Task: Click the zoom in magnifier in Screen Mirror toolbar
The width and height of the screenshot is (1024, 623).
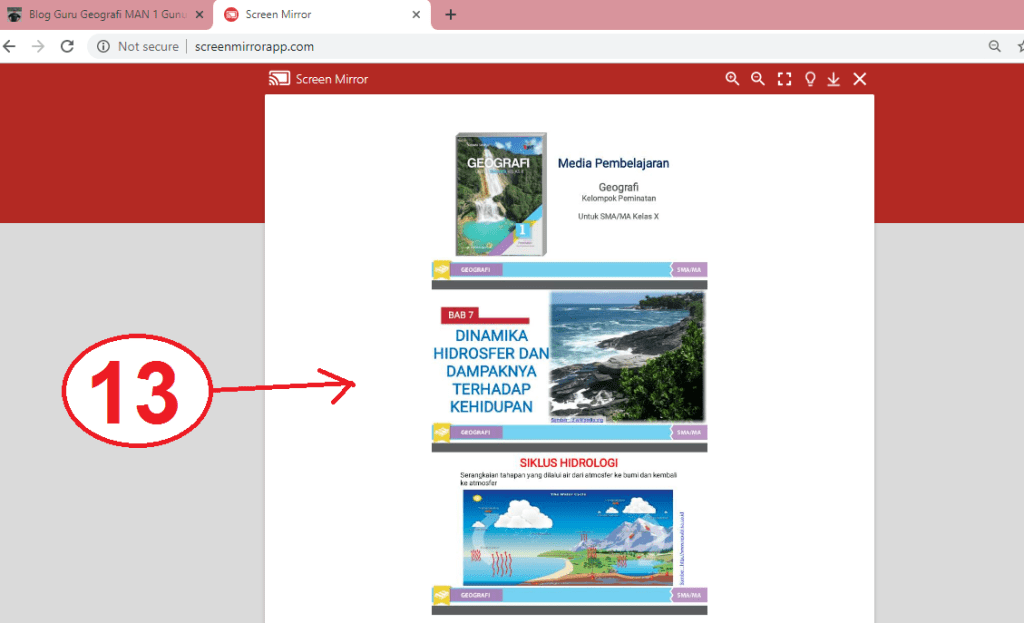Action: (x=732, y=79)
